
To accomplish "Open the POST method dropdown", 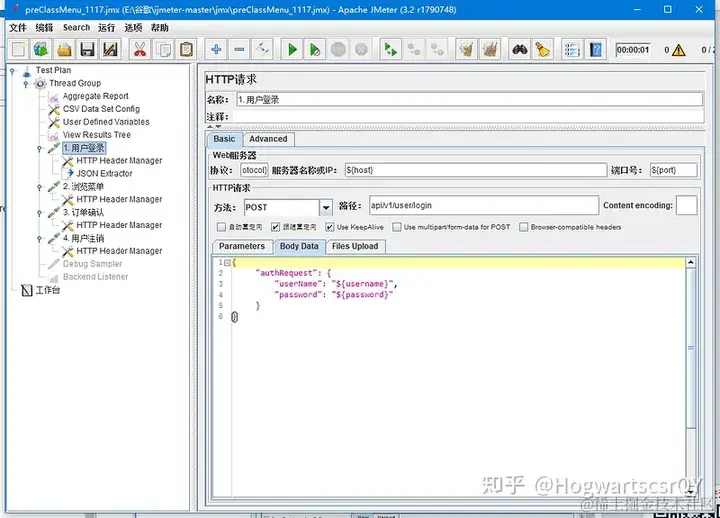I will coord(326,208).
